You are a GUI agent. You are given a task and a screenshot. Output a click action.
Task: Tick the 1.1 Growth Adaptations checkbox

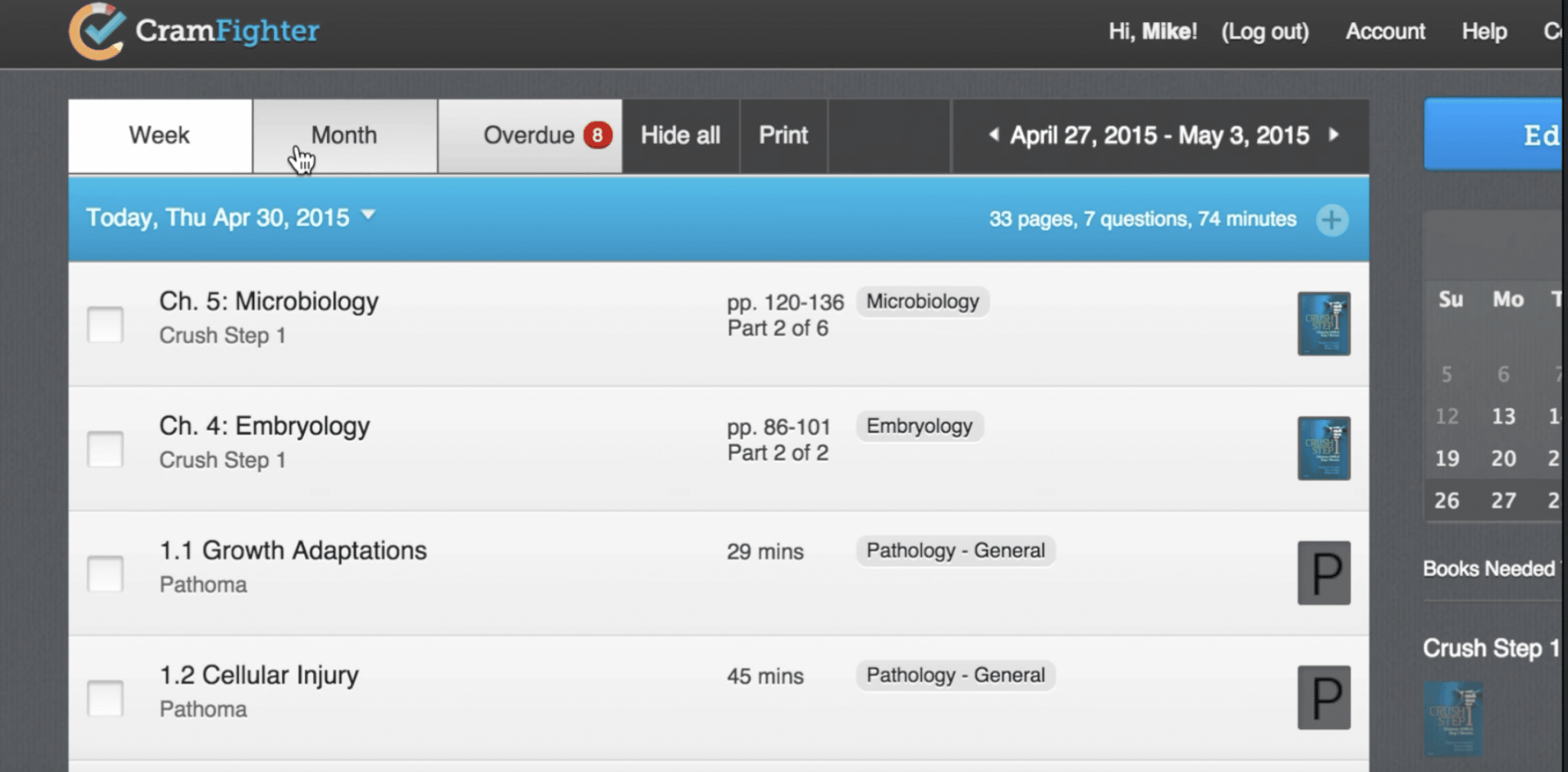(105, 574)
